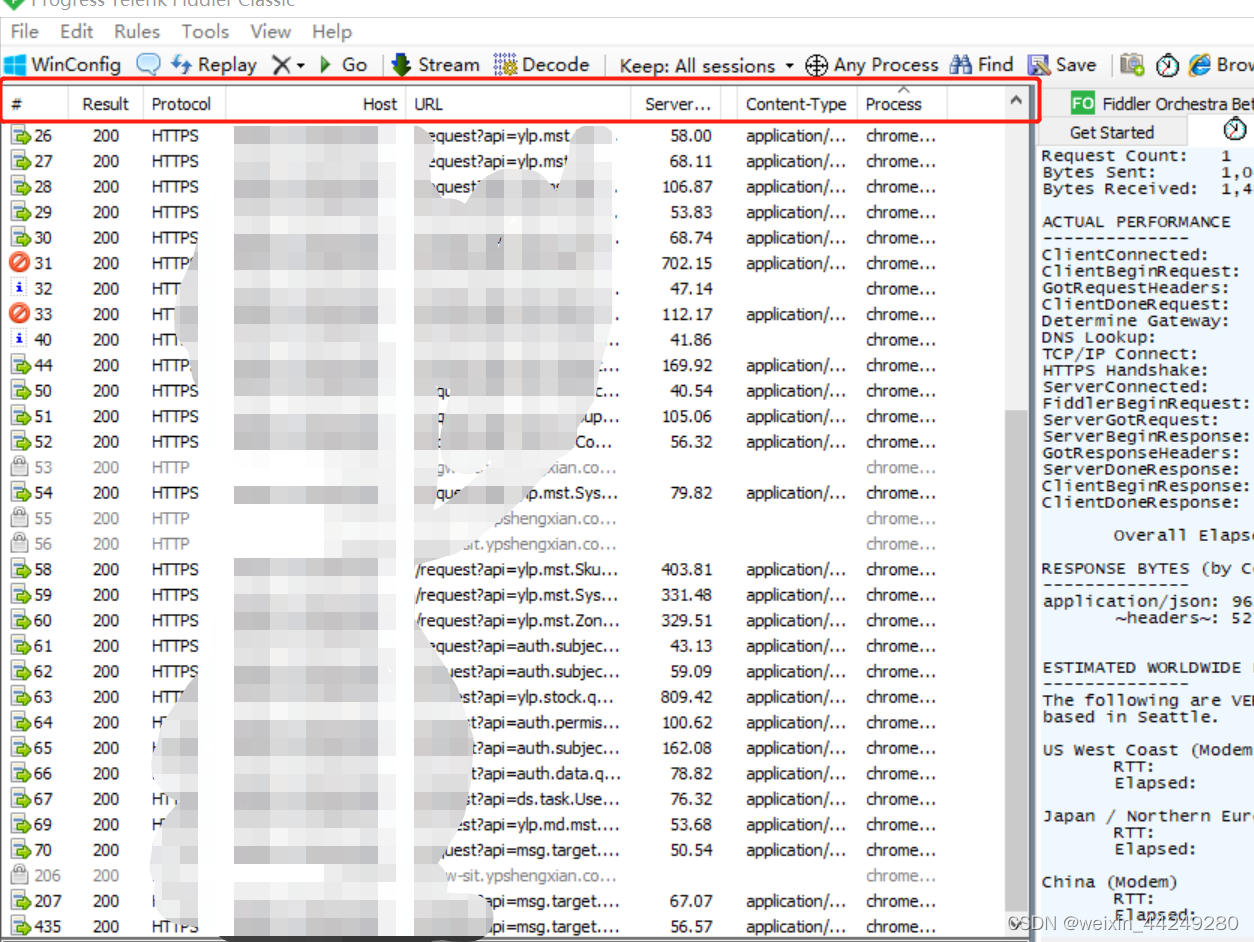
Task: Open the Rules menu
Action: [x=137, y=32]
